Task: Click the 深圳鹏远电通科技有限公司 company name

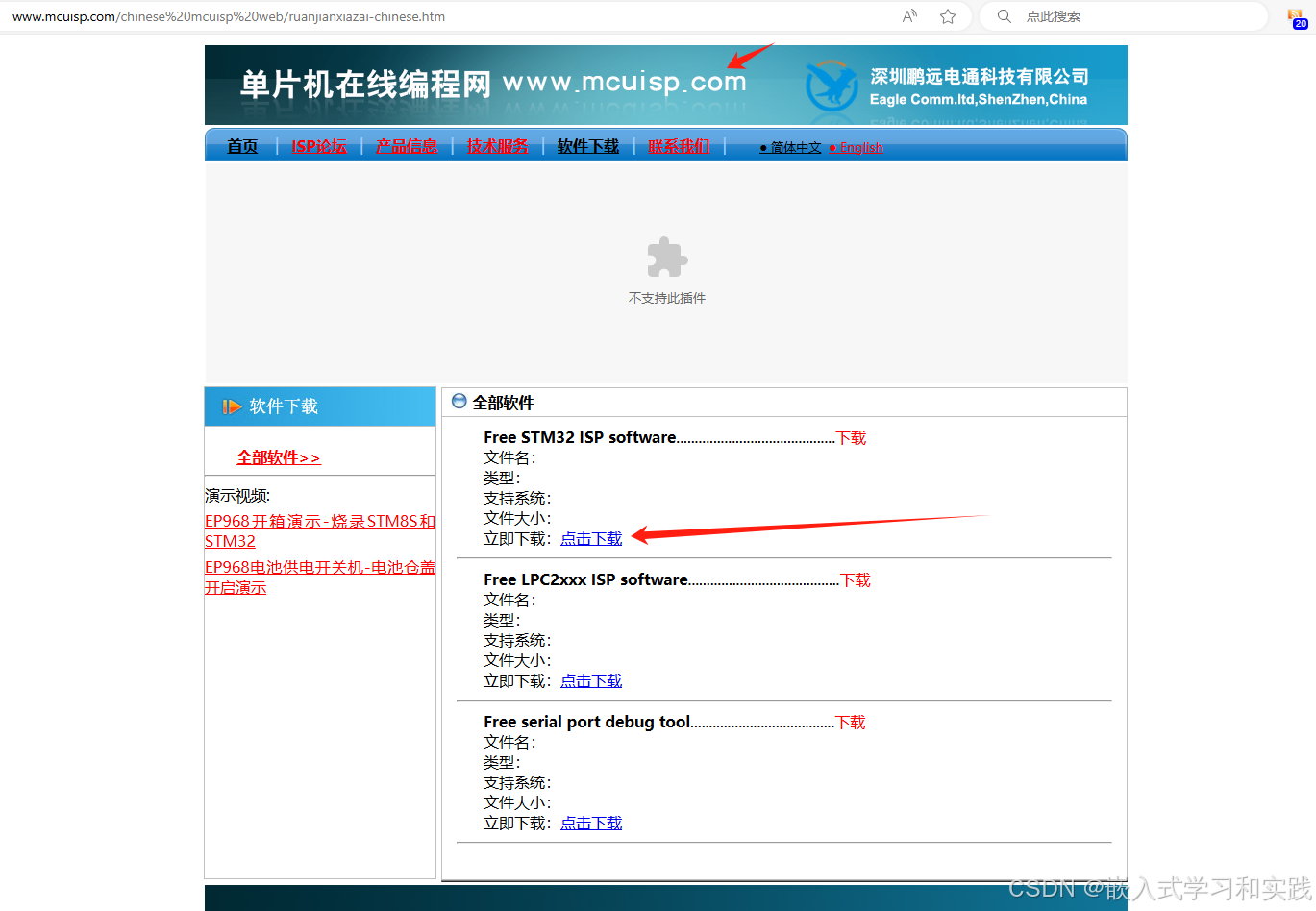Action: point(980,77)
